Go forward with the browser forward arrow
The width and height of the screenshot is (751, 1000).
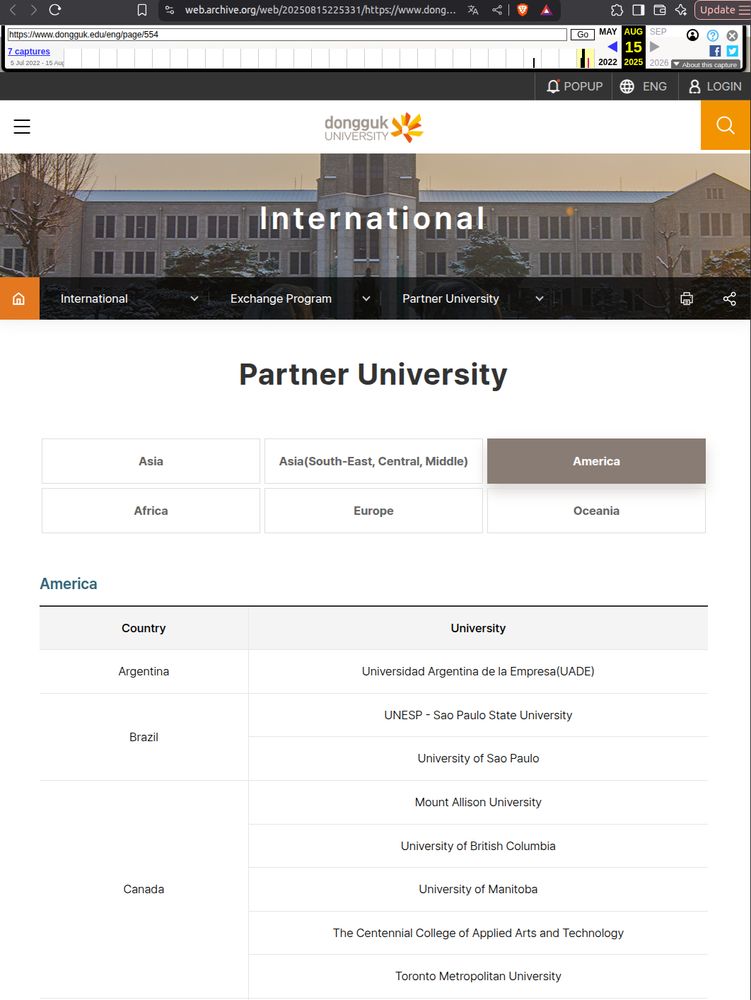pyautogui.click(x=33, y=10)
